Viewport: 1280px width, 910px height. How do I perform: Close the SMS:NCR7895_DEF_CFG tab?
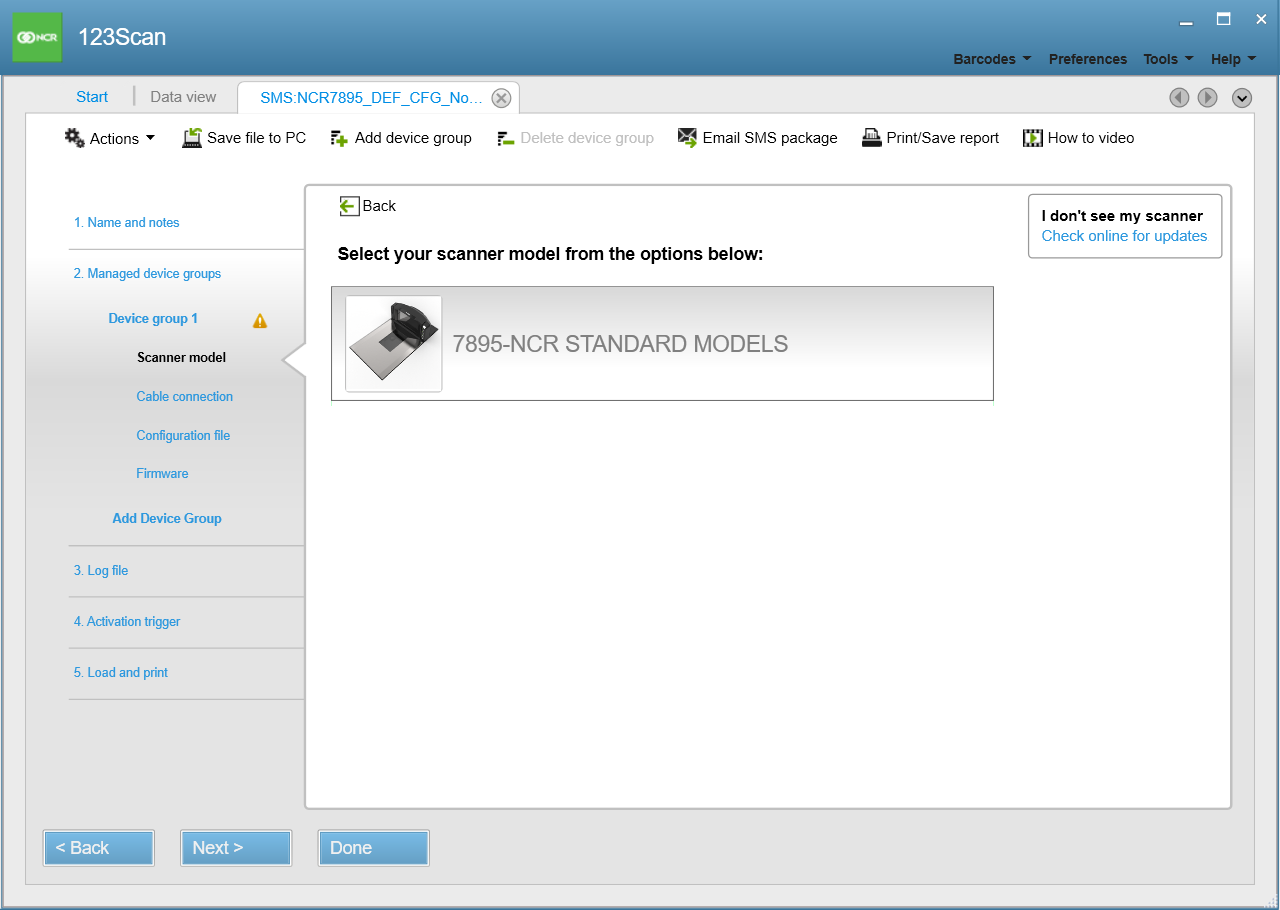502,98
